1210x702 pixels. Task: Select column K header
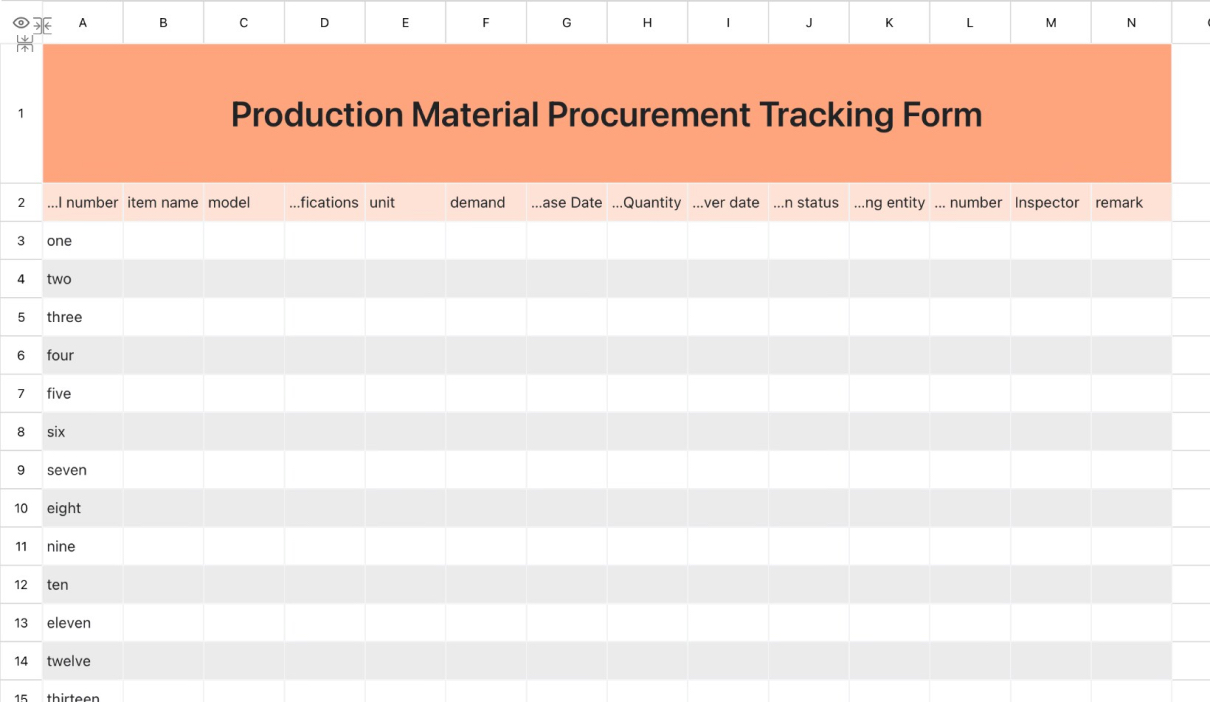(890, 22)
